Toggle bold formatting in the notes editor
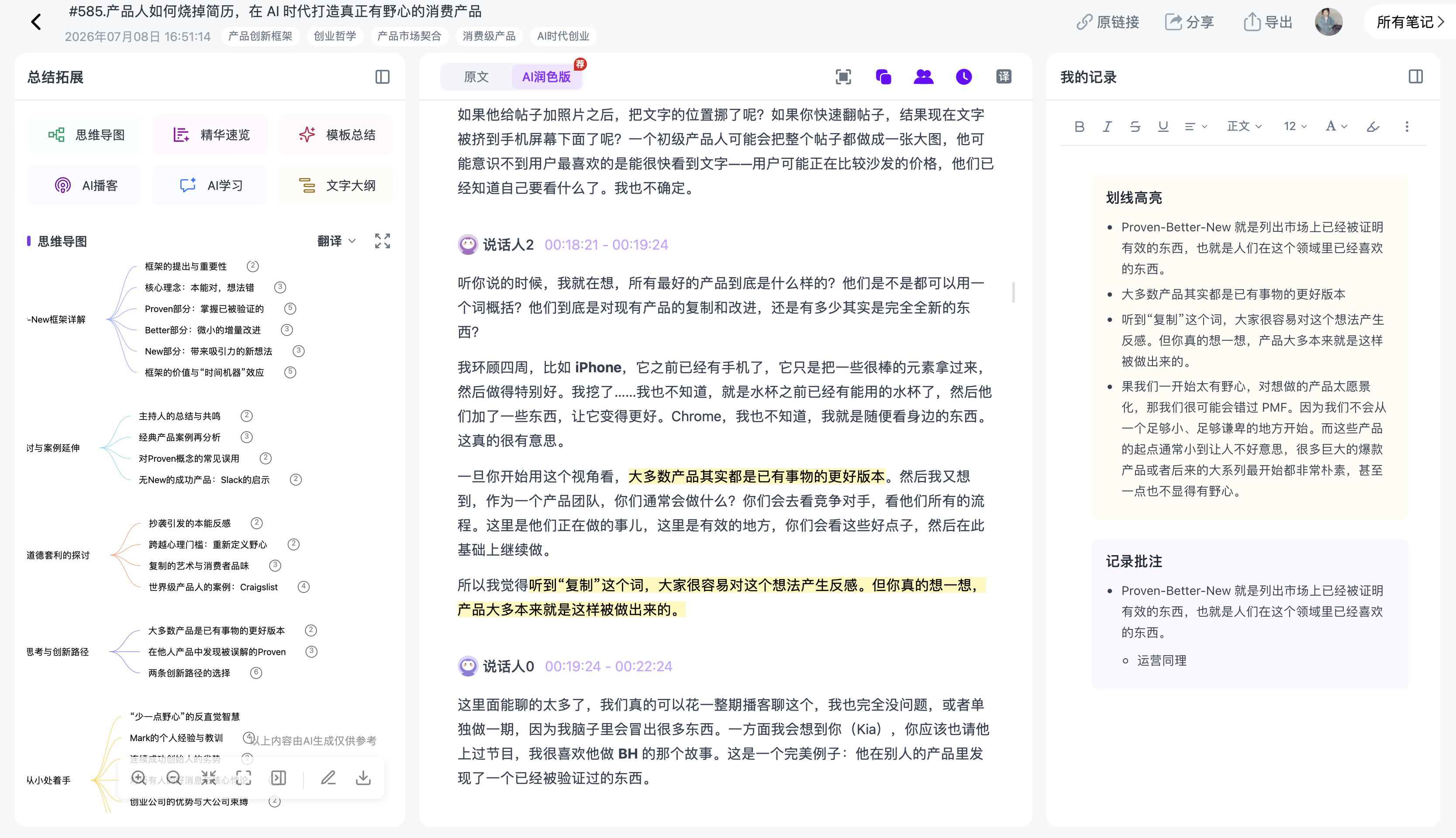 [1080, 127]
